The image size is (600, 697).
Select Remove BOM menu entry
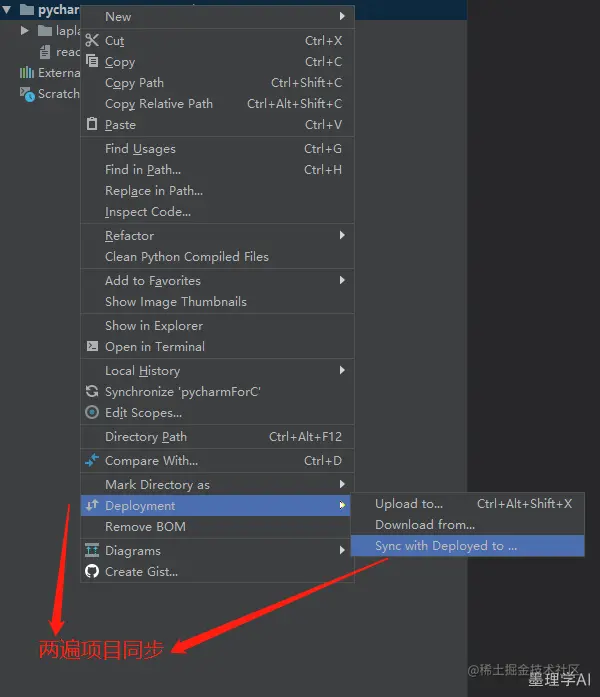217,526
